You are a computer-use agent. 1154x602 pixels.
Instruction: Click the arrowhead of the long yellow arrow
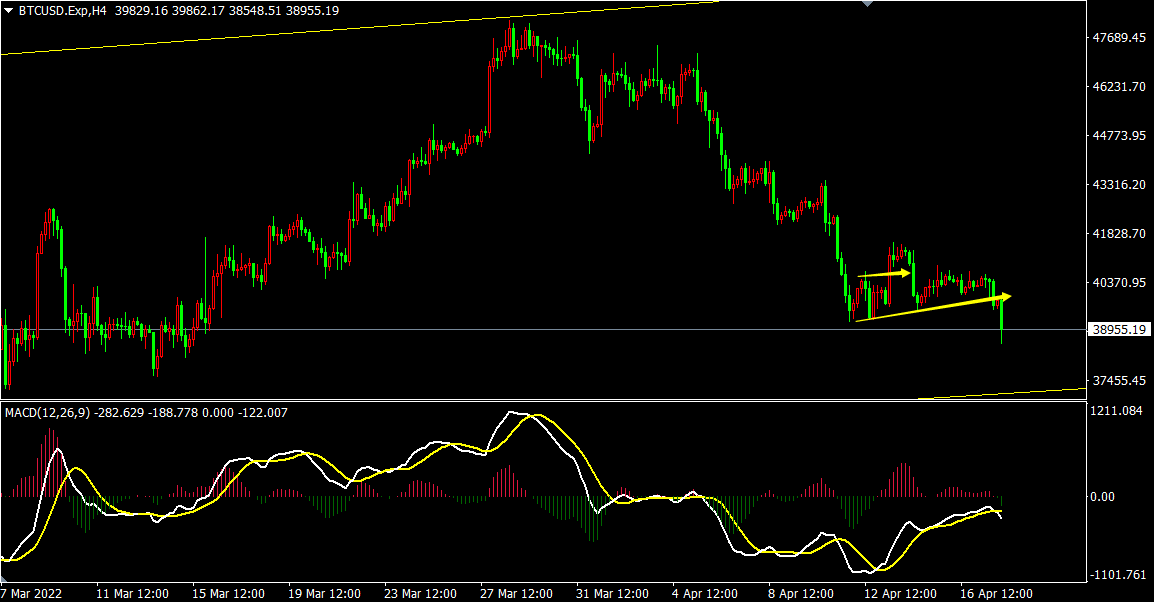point(1005,295)
